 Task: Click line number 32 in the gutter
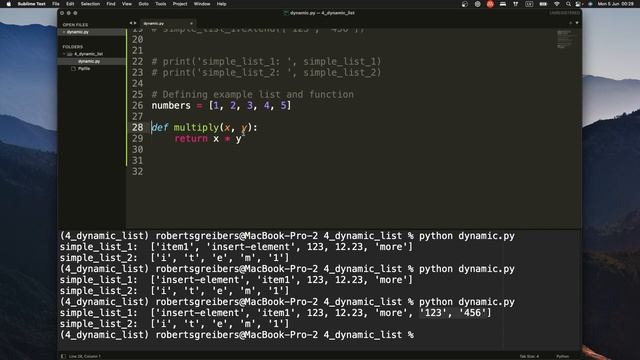(138, 171)
